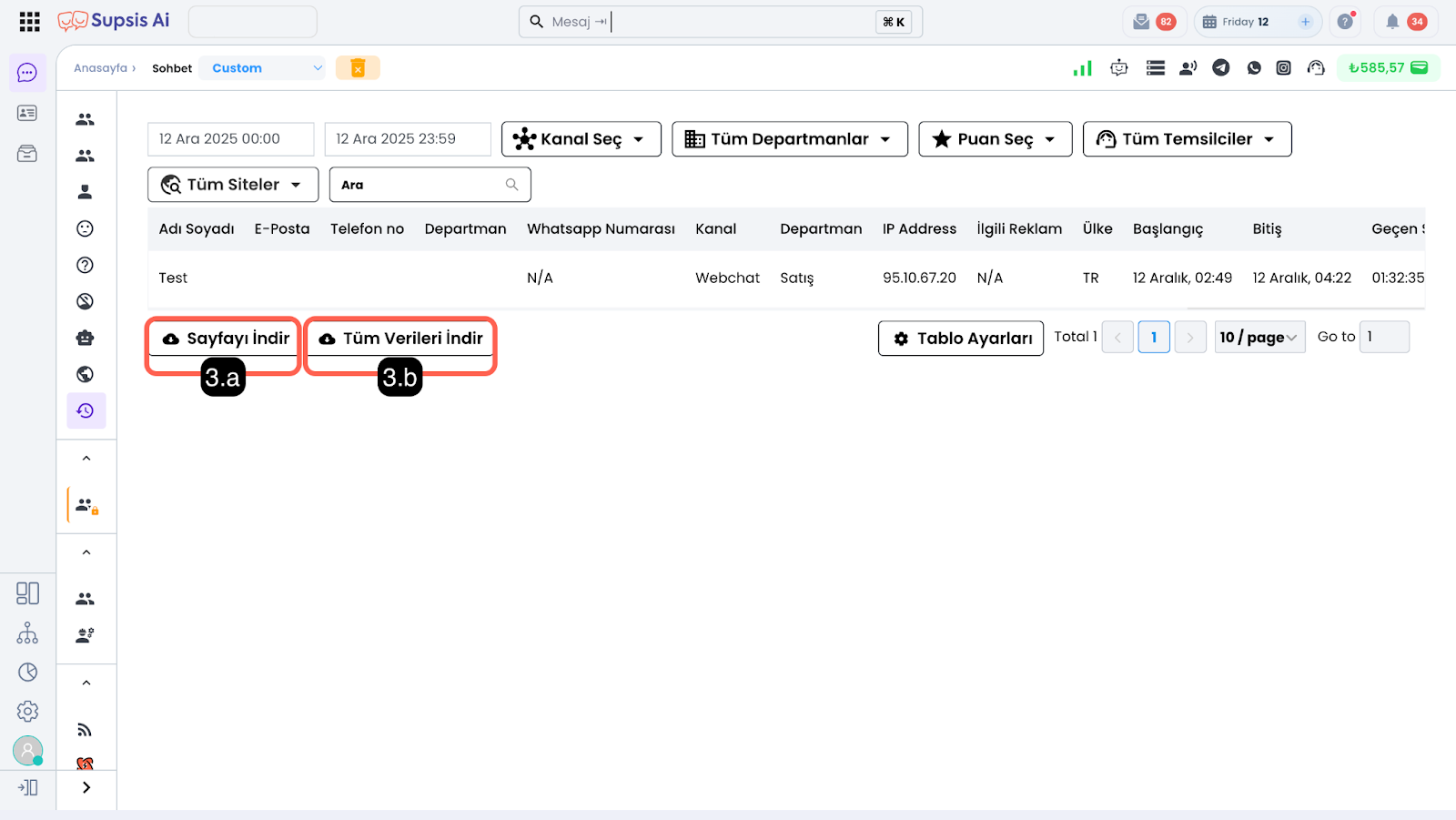Expand the Kanal Seç dropdown
This screenshot has width=1456, height=820.
[581, 139]
